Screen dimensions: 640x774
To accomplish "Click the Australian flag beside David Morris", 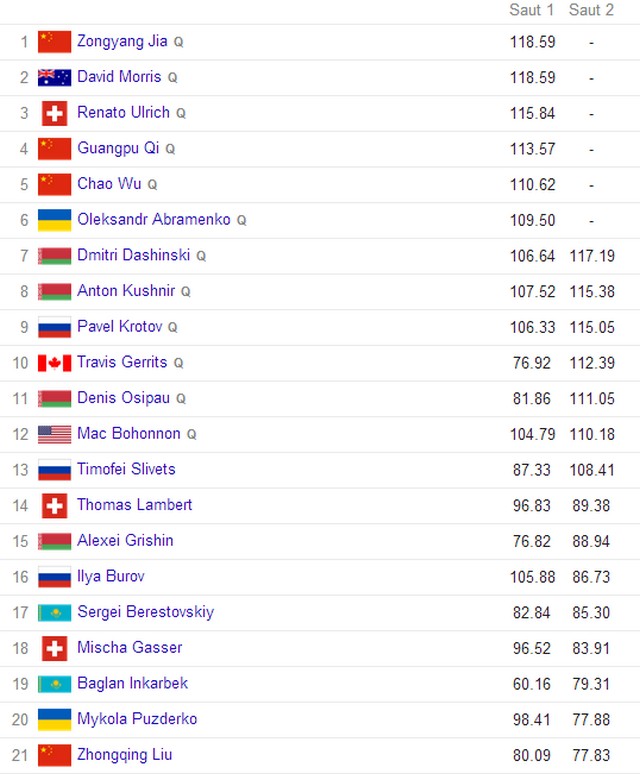I will 54,77.
